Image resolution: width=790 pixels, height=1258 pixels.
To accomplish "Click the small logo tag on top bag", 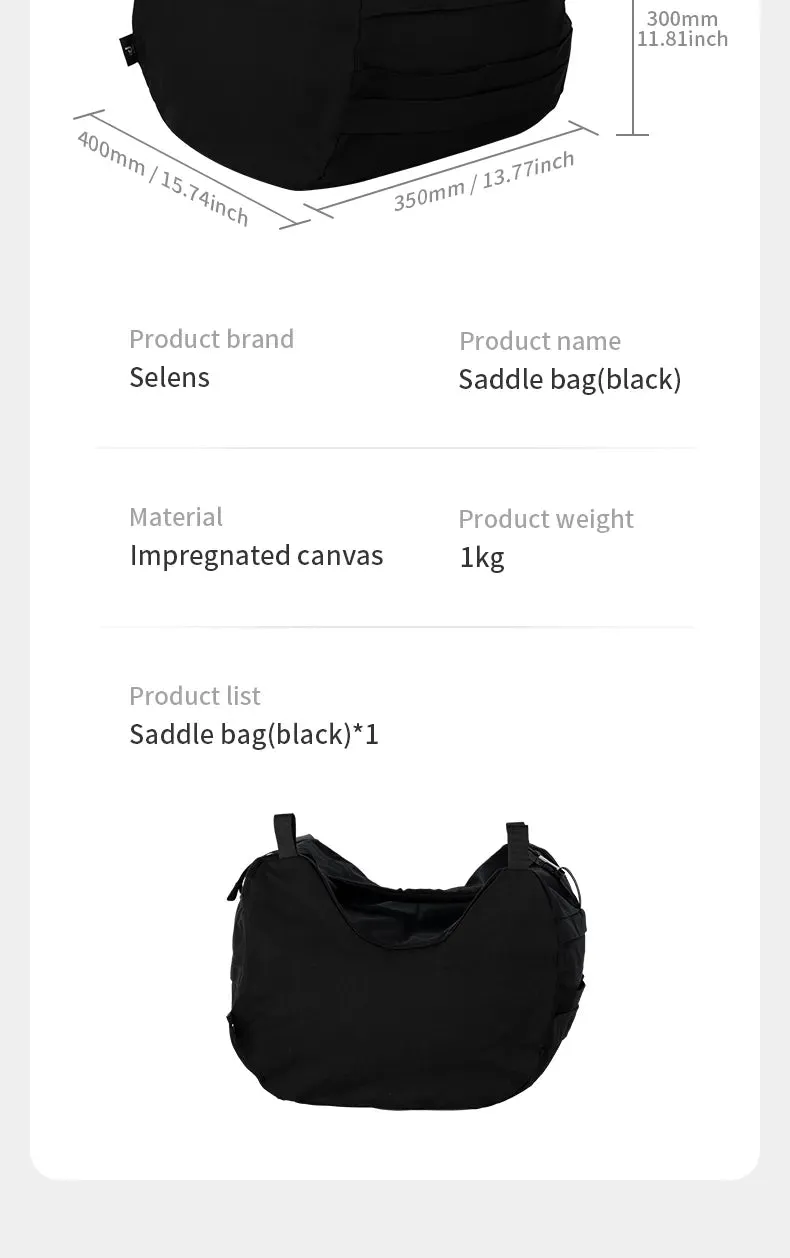I will click(x=129, y=45).
